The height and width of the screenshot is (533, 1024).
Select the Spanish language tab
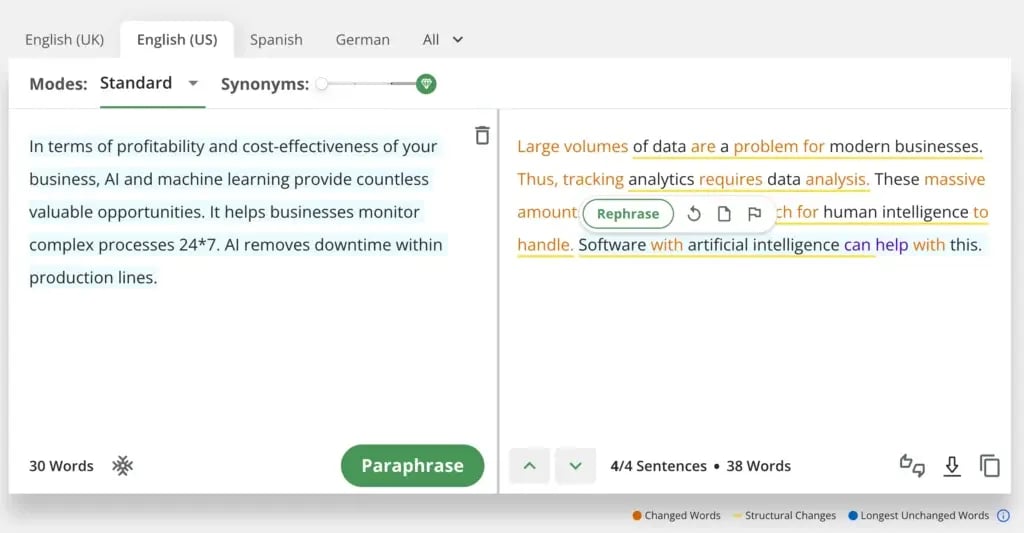276,40
